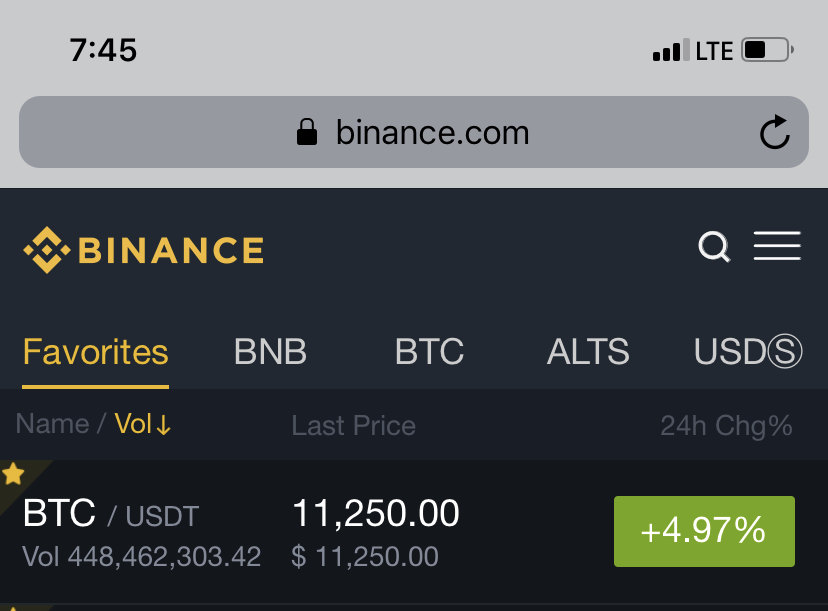Sort the list by Name
828x611 pixels.
pos(52,424)
